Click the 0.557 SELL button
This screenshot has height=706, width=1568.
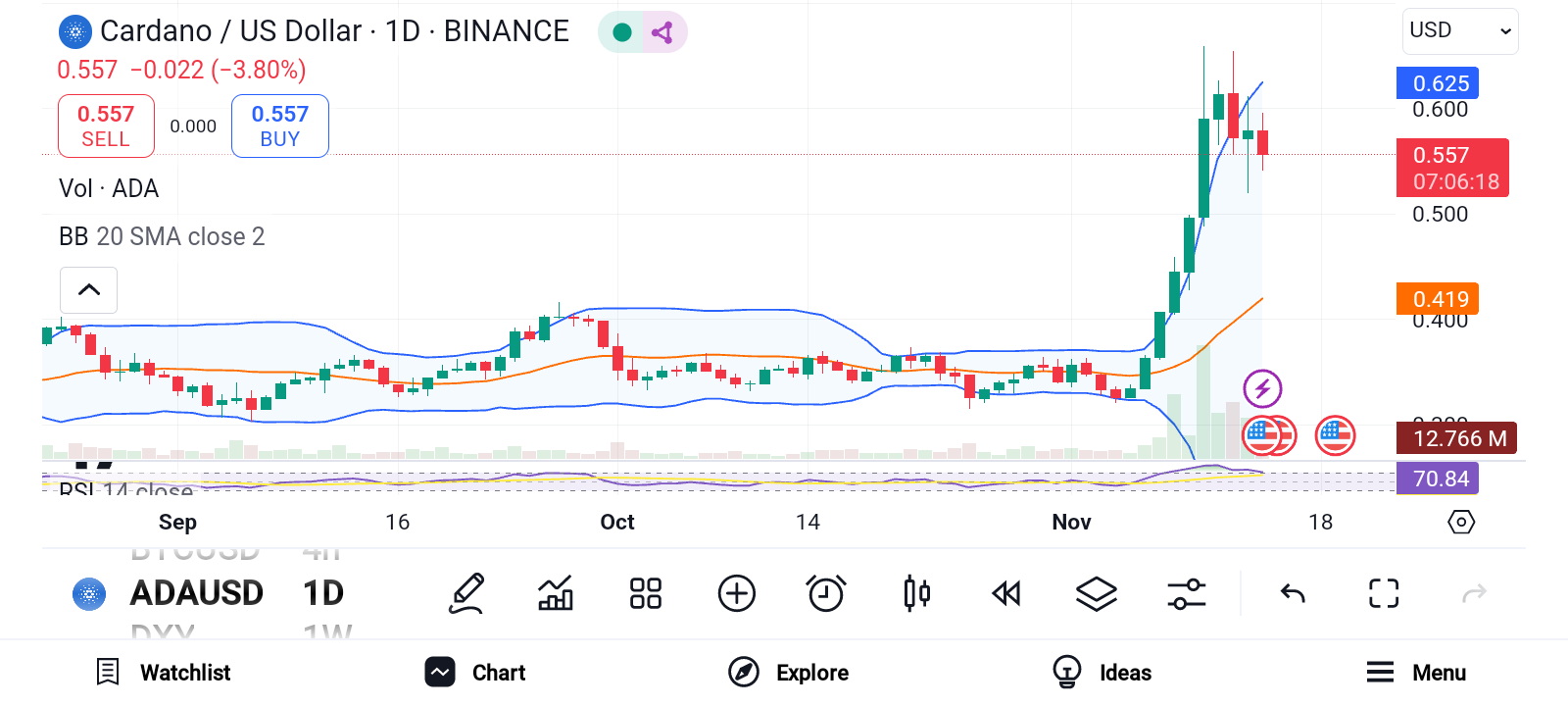(106, 126)
